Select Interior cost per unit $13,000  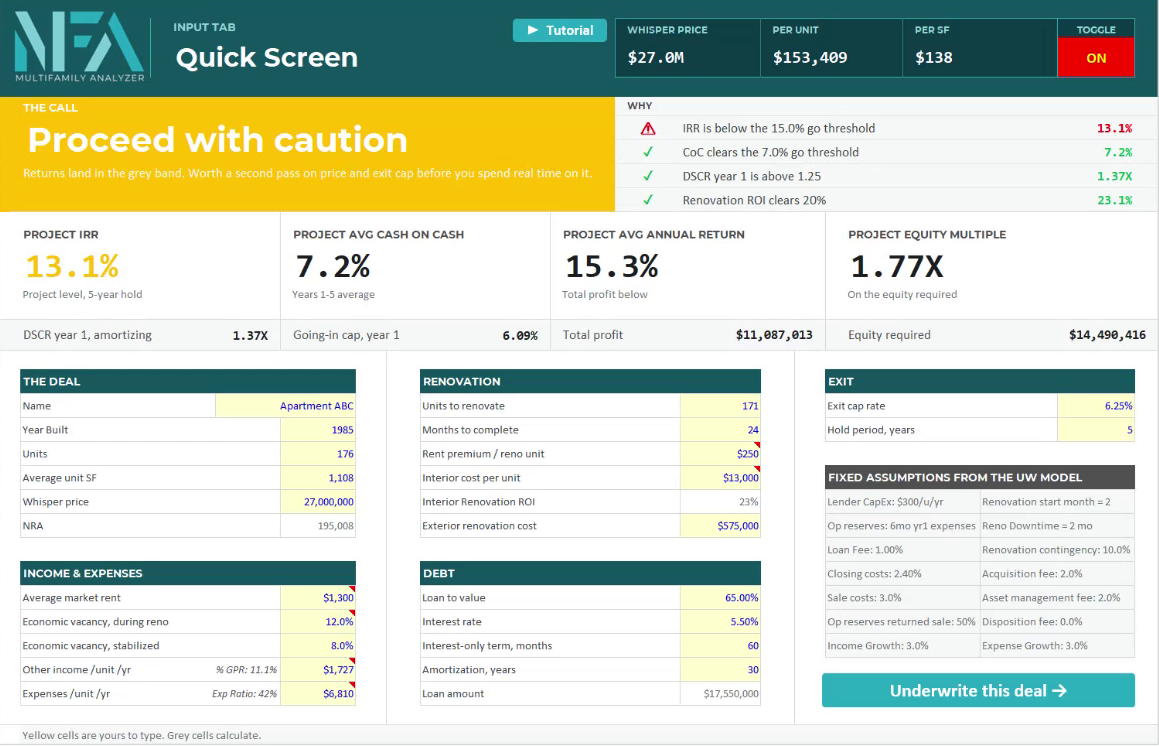click(x=720, y=478)
